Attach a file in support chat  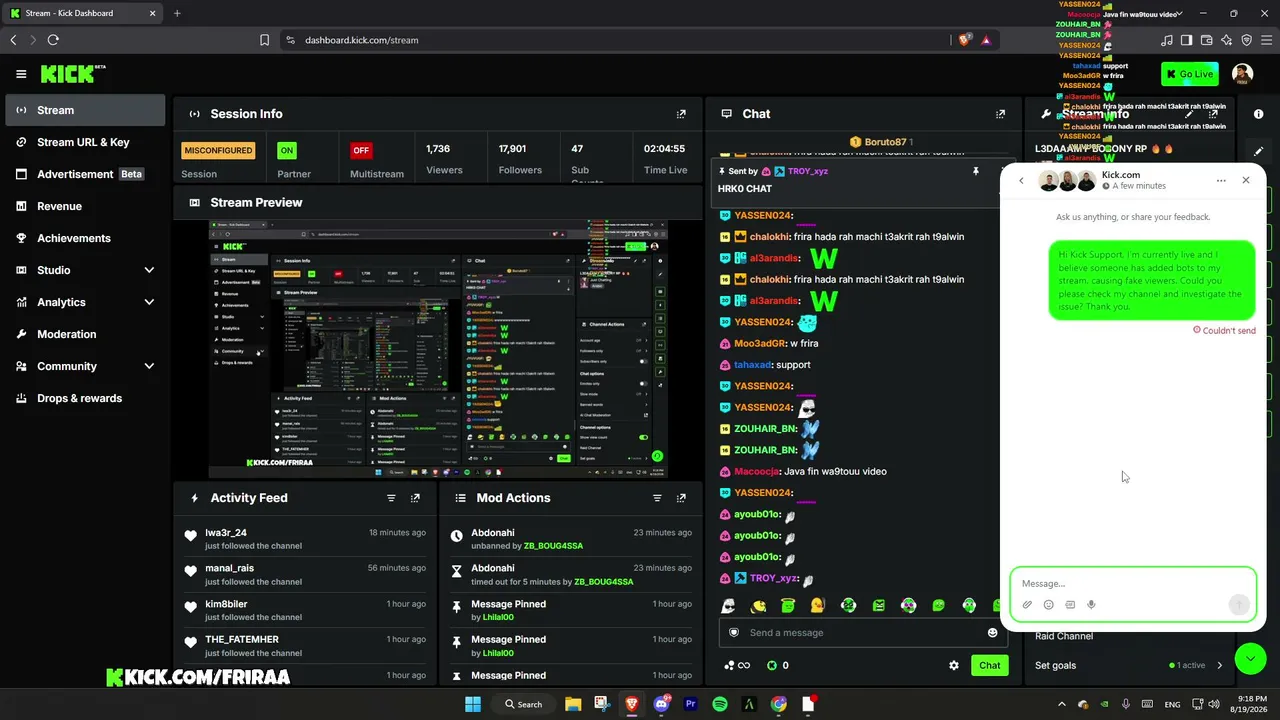point(1027,604)
